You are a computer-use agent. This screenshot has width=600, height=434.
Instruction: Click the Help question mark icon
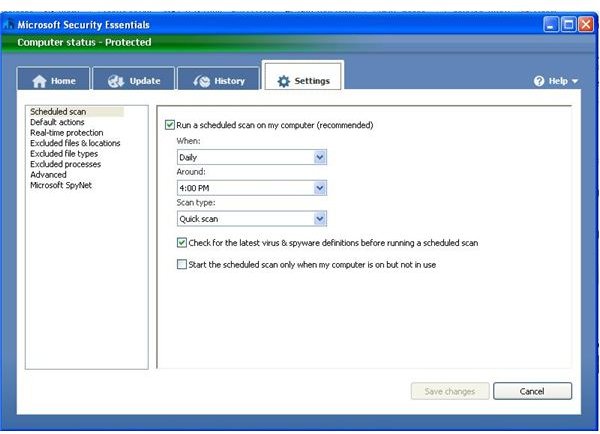(539, 81)
